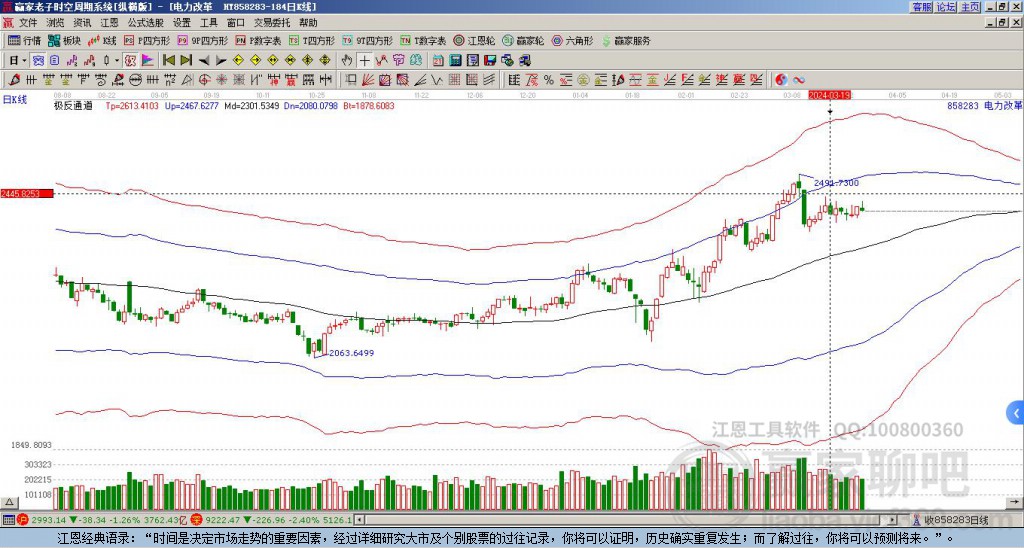Screen dimensions: 1024x548
Task: Click the red 2445.8253 price label
Action: 26,194
